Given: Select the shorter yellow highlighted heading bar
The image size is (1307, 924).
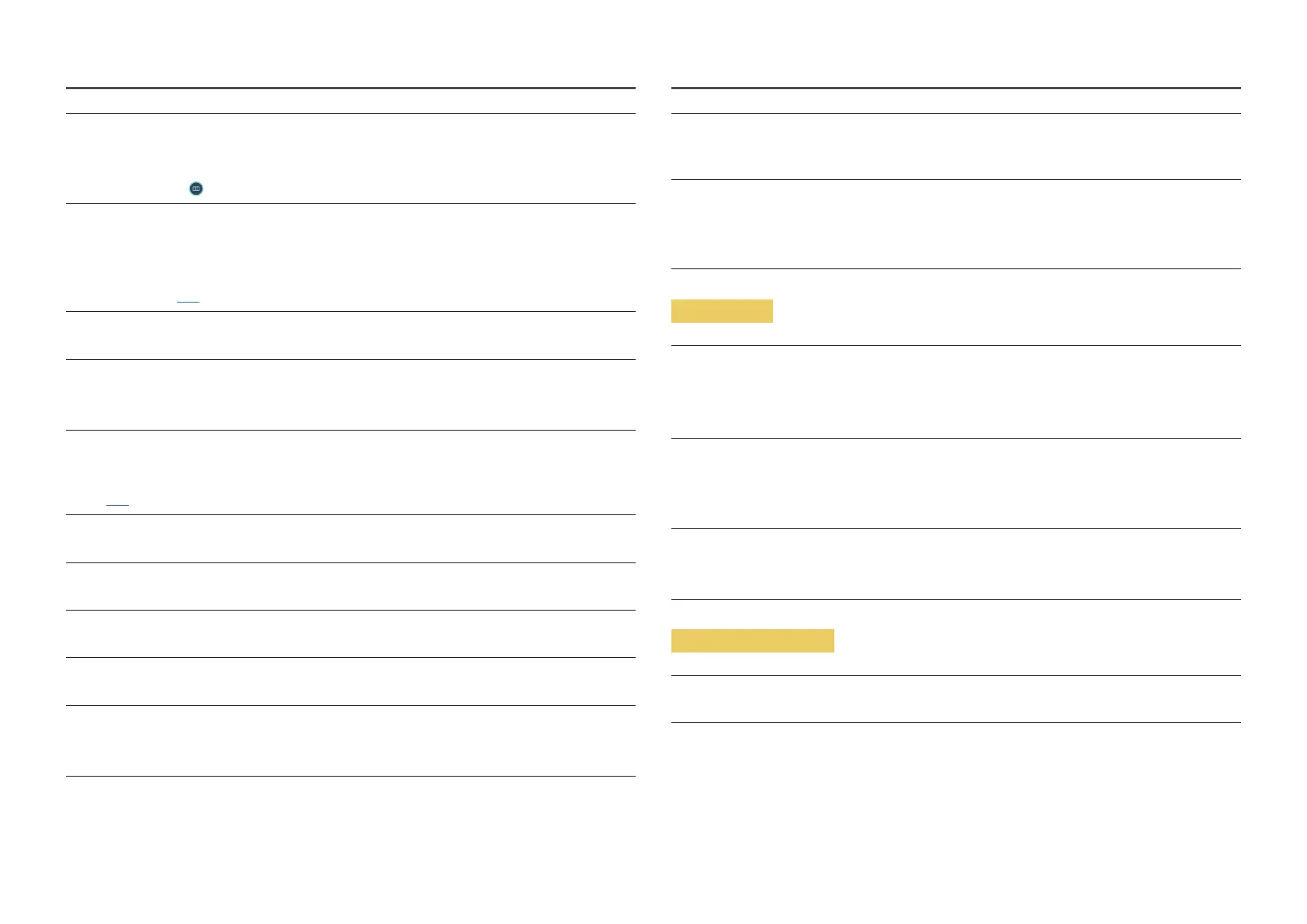Looking at the screenshot, I should pos(722,311).
